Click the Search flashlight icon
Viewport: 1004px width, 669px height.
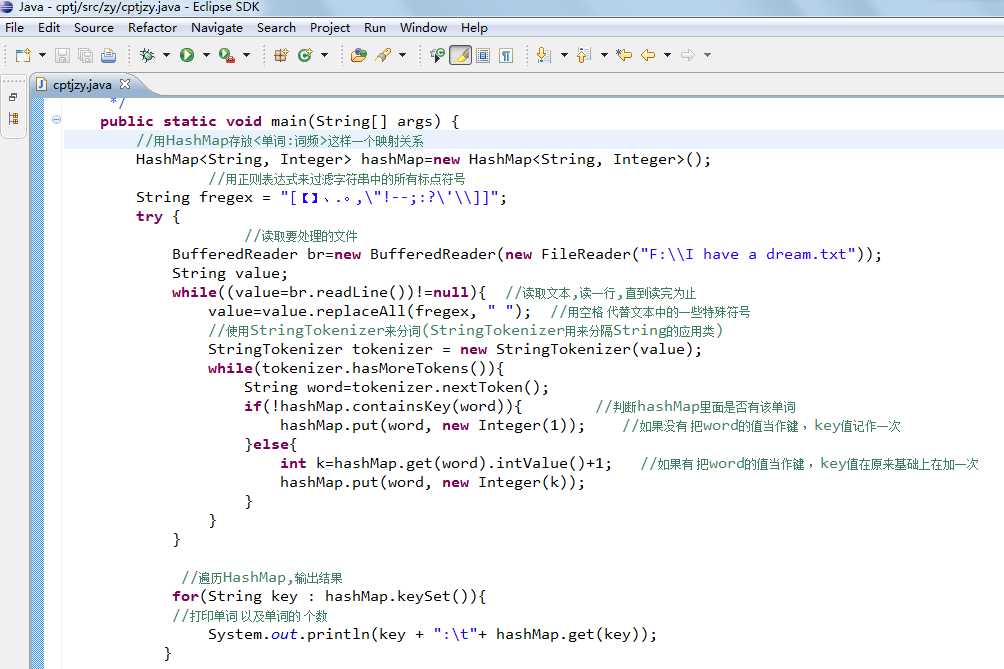(383, 56)
